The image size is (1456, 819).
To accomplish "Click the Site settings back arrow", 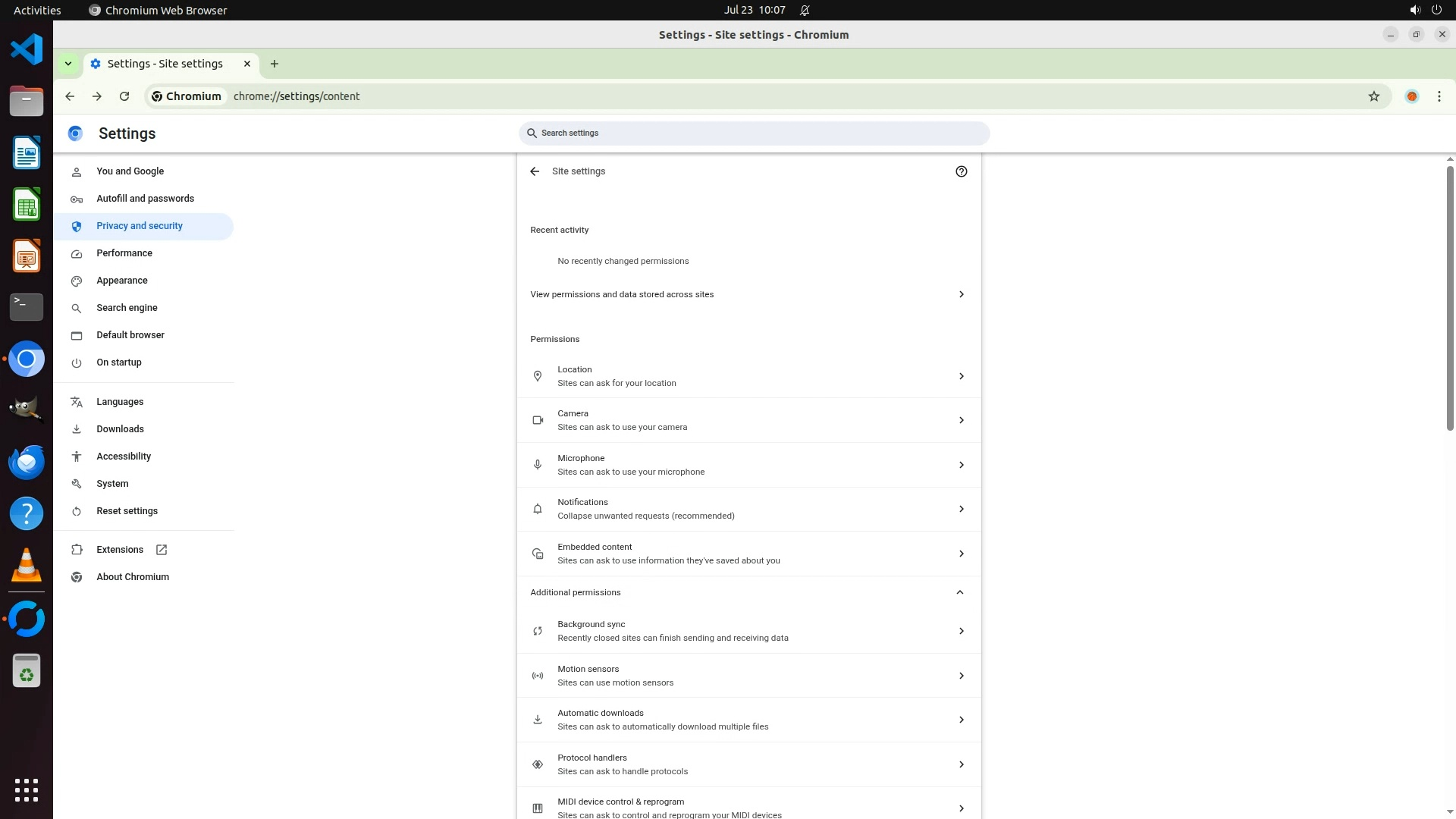I will click(535, 171).
